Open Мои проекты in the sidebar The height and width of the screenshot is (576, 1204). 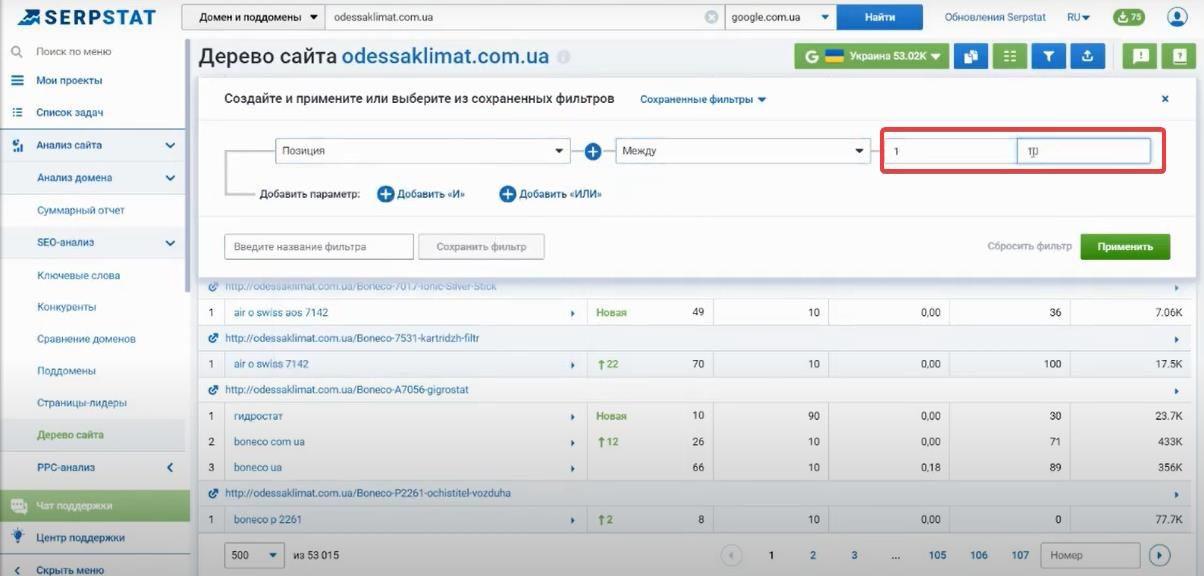[69, 80]
